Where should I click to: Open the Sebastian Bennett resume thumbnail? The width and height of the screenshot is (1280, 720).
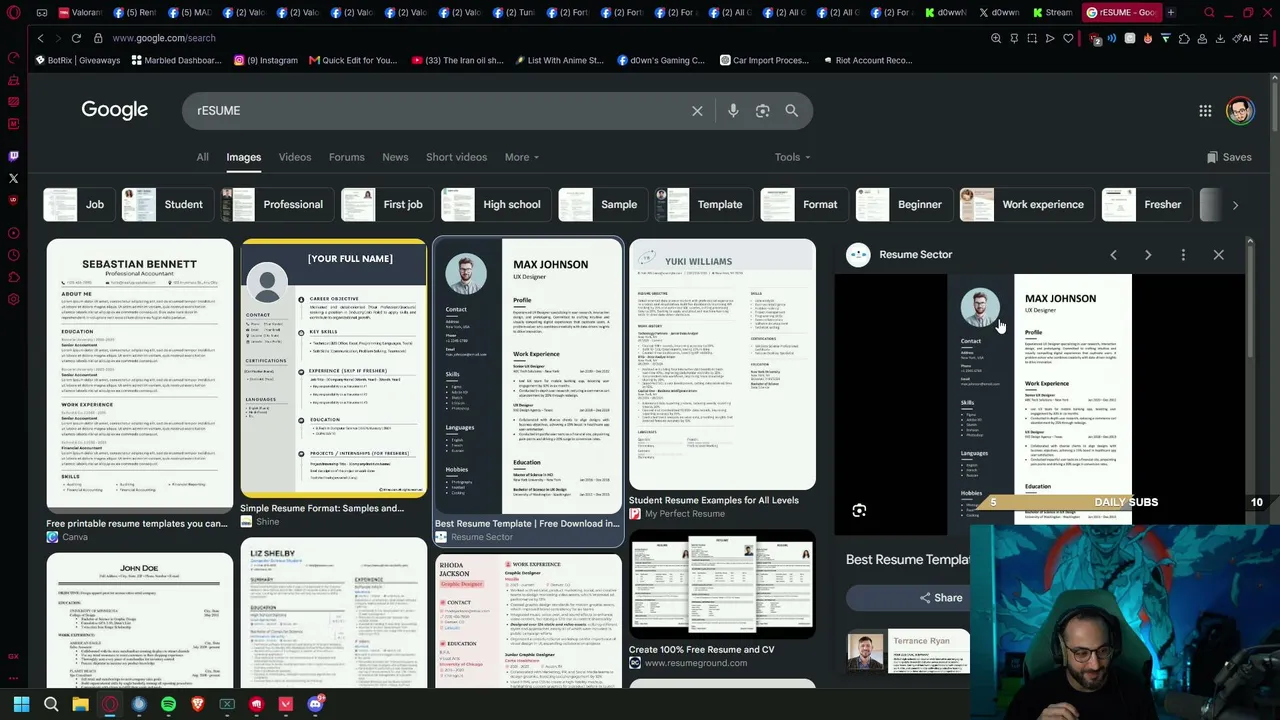click(x=140, y=374)
